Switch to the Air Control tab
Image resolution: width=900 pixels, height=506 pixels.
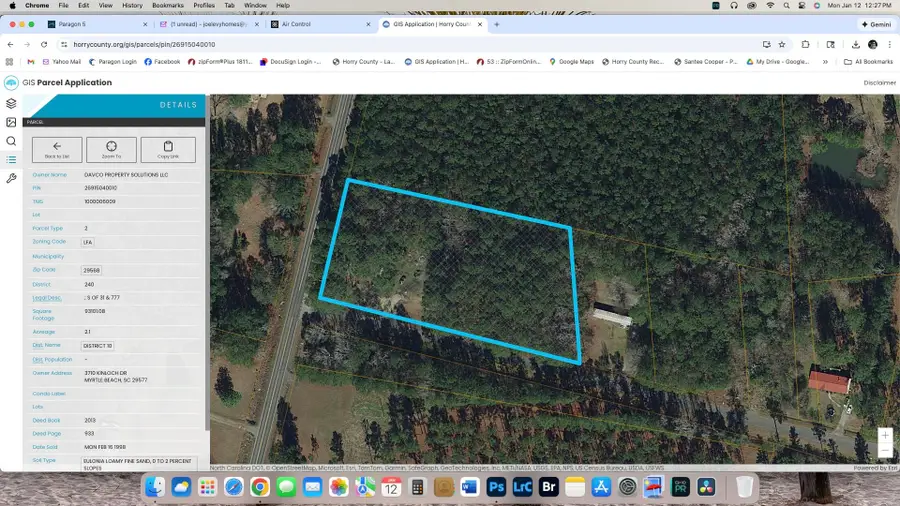tap(320, 24)
